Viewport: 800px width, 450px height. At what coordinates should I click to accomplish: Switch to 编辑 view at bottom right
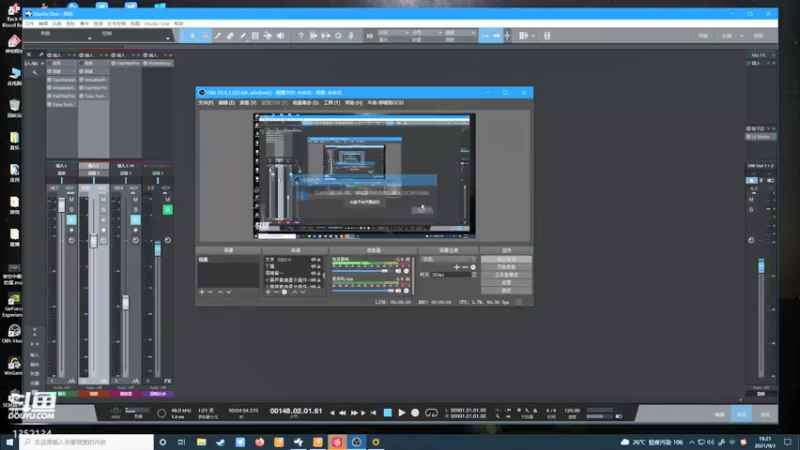click(719, 414)
